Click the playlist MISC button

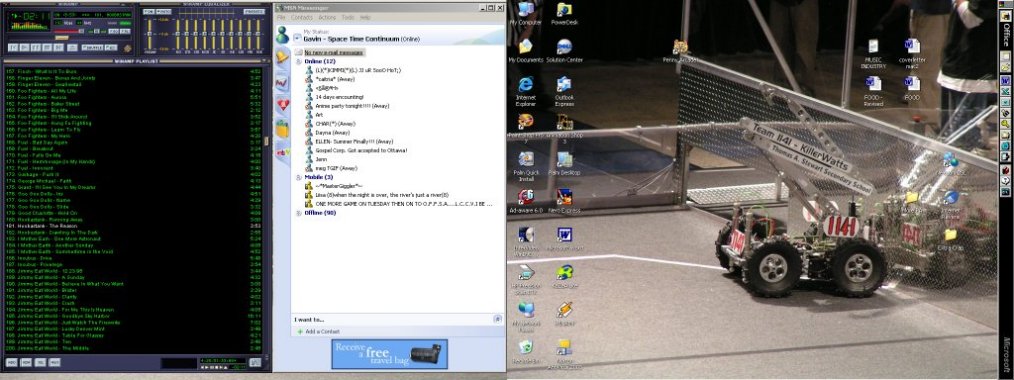point(54,363)
